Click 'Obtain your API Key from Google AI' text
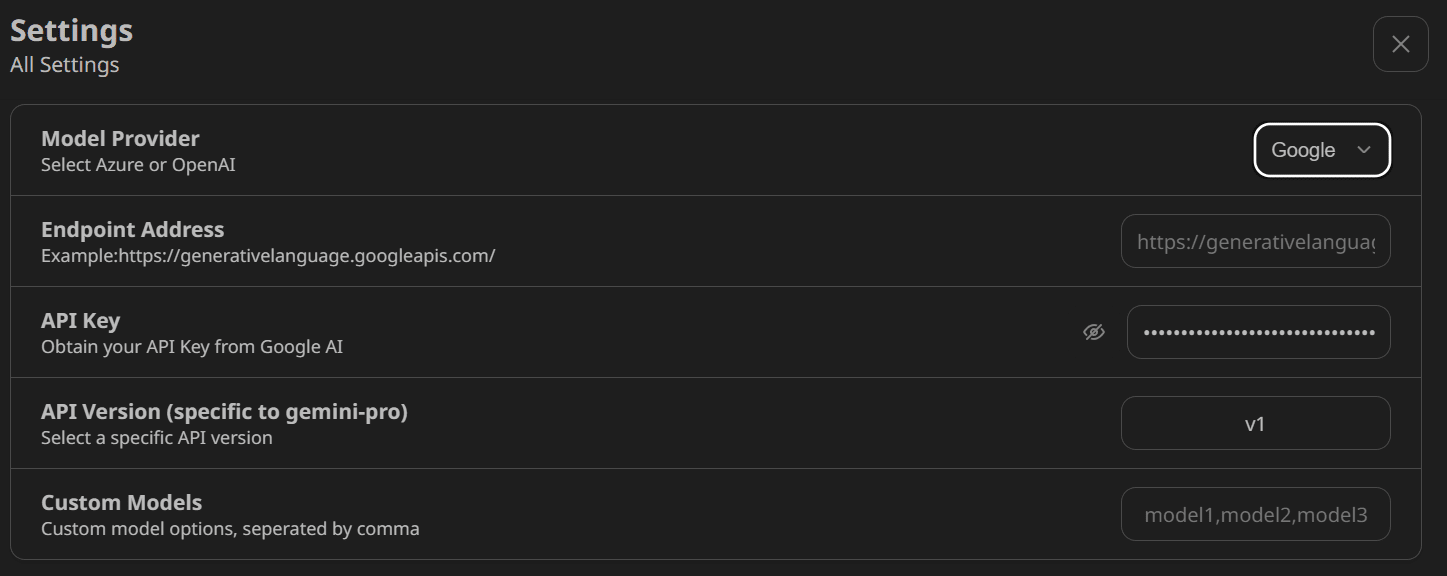Screen dimensions: 1447x576 click(192, 347)
